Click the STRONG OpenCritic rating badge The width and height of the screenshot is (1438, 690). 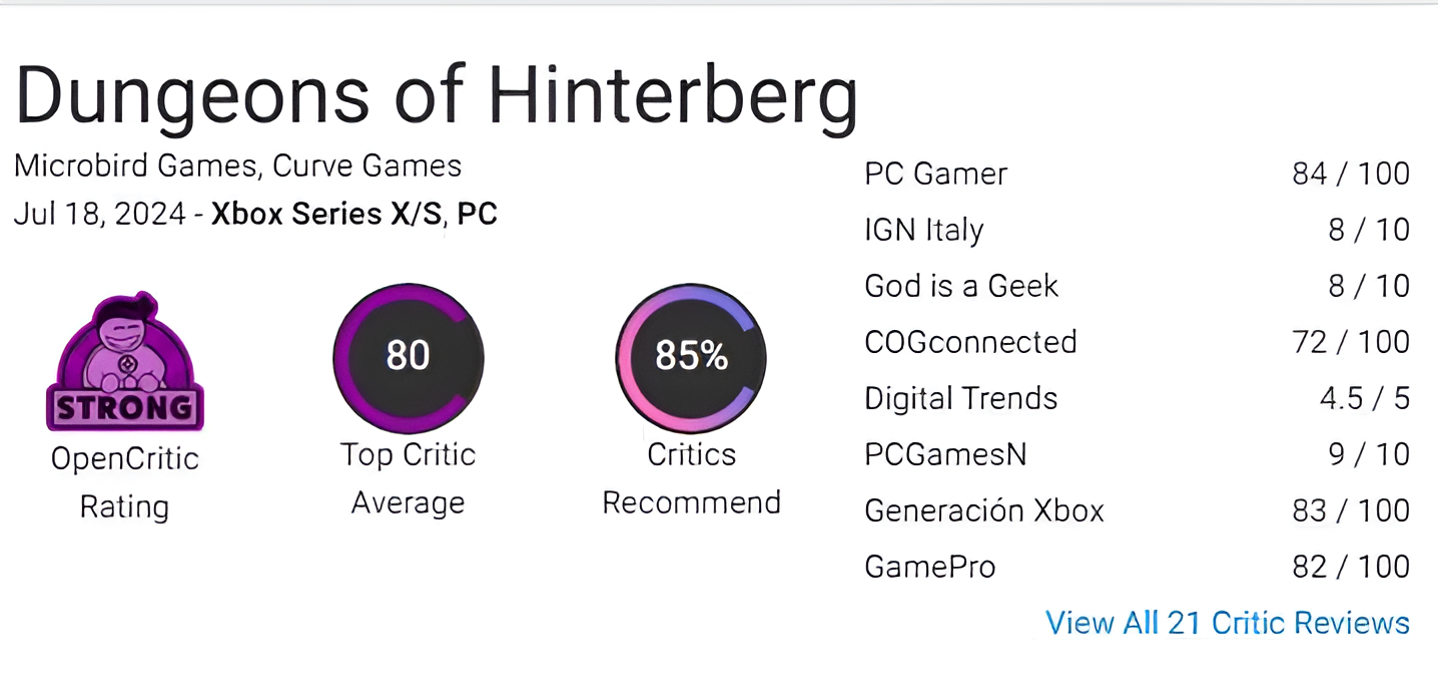click(125, 362)
